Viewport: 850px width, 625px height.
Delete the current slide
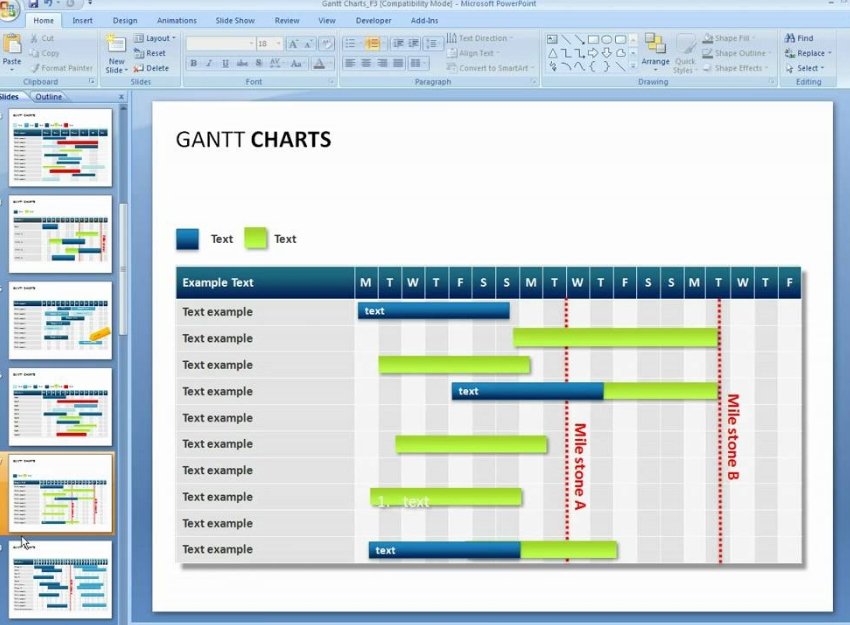(152, 68)
